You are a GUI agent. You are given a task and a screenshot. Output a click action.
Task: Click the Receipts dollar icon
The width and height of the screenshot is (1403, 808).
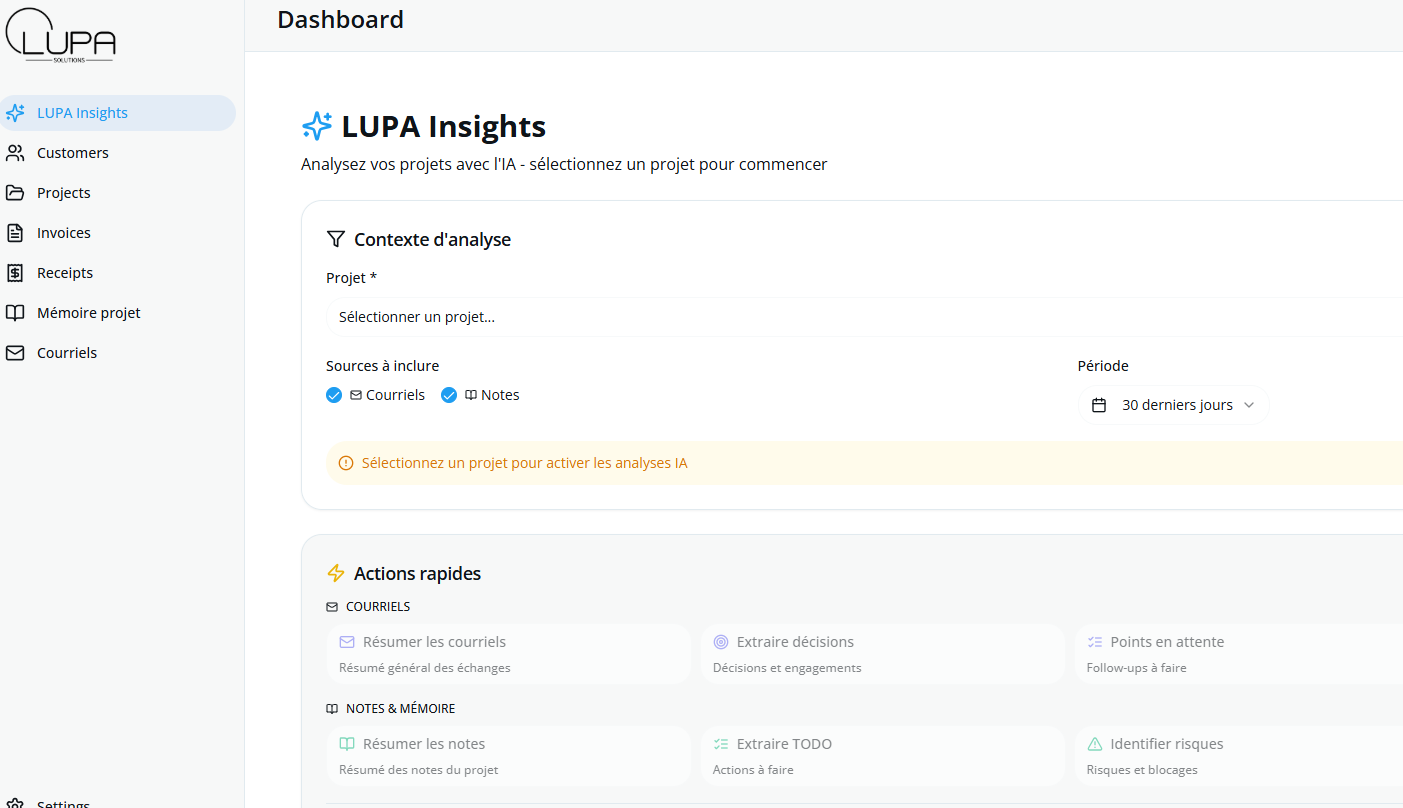point(15,273)
